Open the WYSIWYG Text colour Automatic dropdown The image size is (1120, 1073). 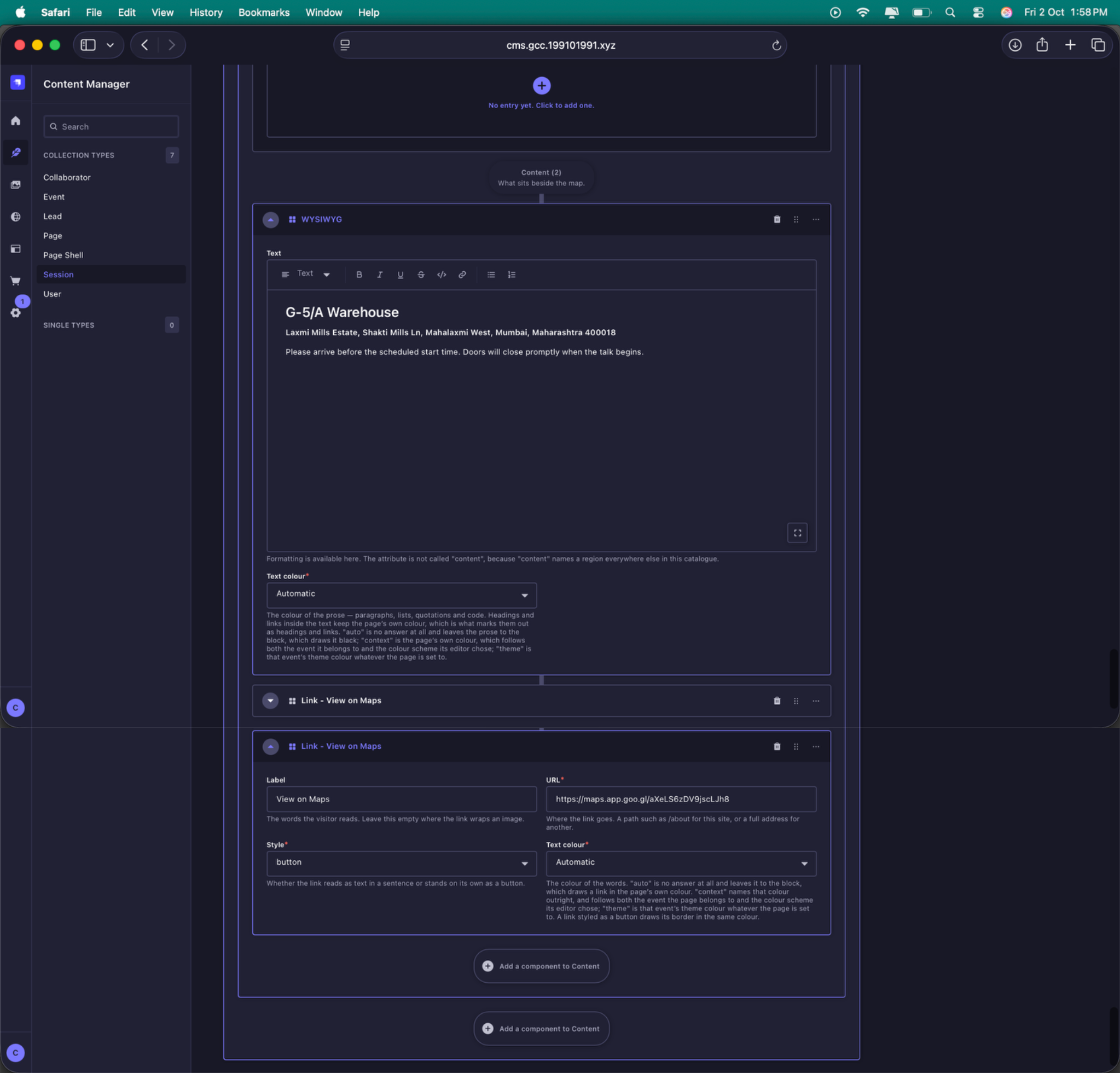point(401,594)
